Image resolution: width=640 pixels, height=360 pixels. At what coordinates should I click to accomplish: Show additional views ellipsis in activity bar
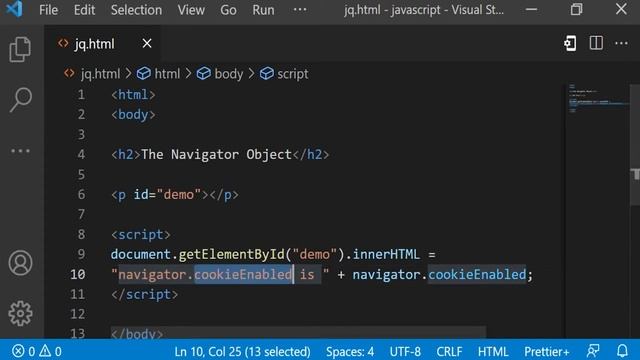coord(20,151)
